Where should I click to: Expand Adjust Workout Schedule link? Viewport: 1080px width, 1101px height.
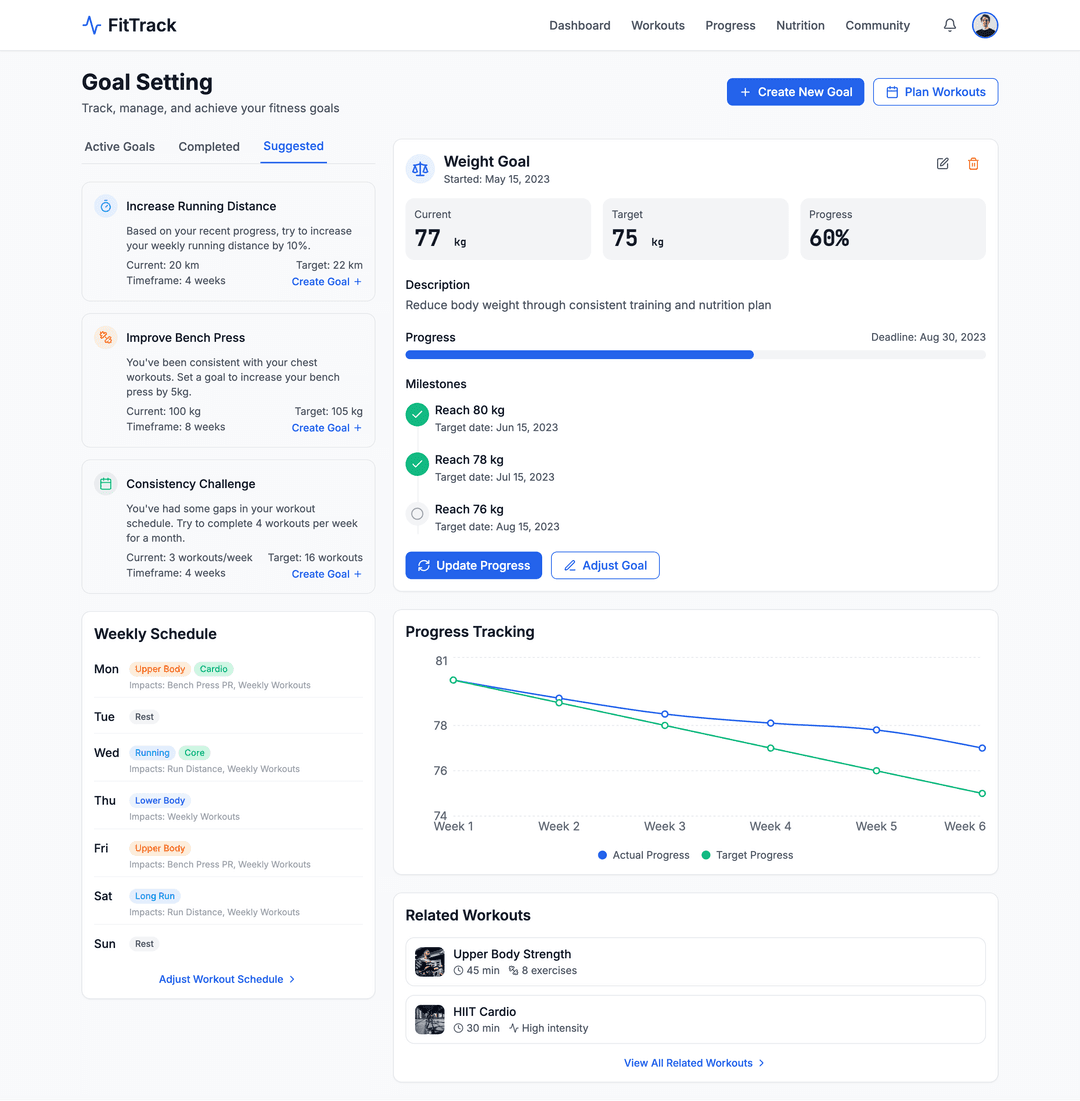coord(227,979)
